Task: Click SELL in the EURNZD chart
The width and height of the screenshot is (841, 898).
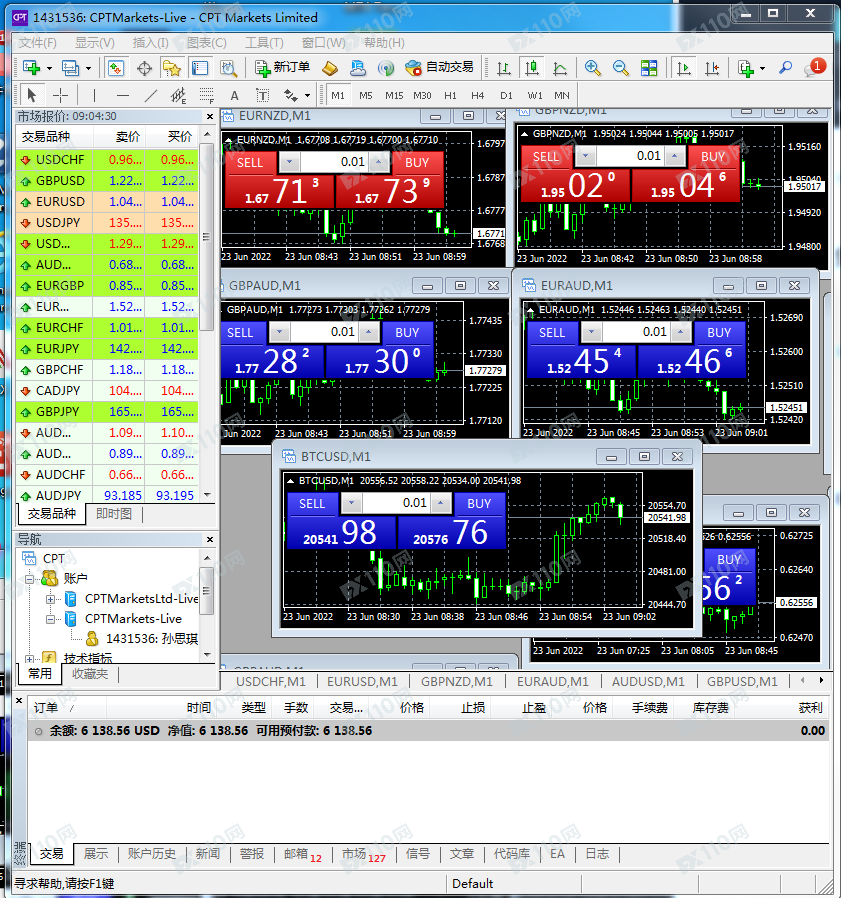Action: pyautogui.click(x=250, y=163)
